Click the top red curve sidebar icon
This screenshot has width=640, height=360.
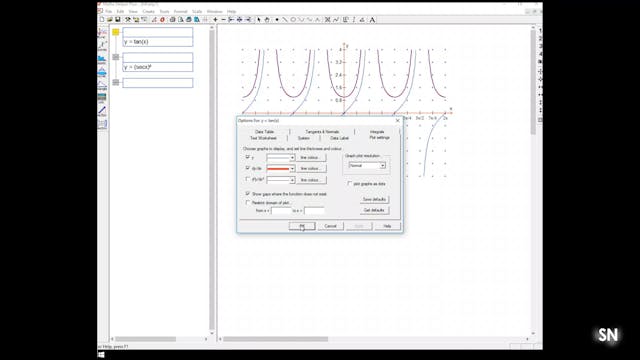[102, 33]
